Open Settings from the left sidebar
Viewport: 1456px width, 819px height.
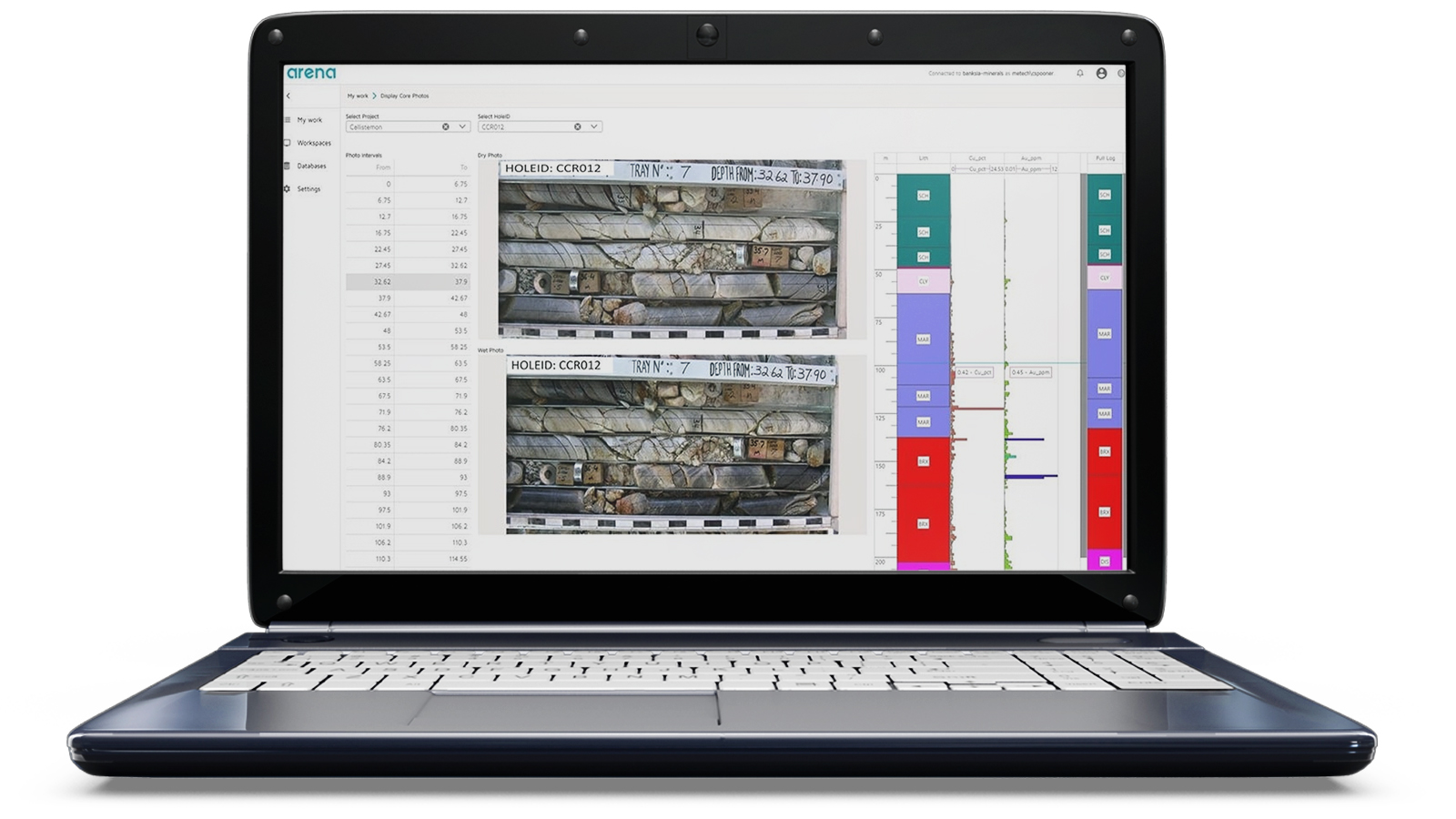tap(308, 188)
